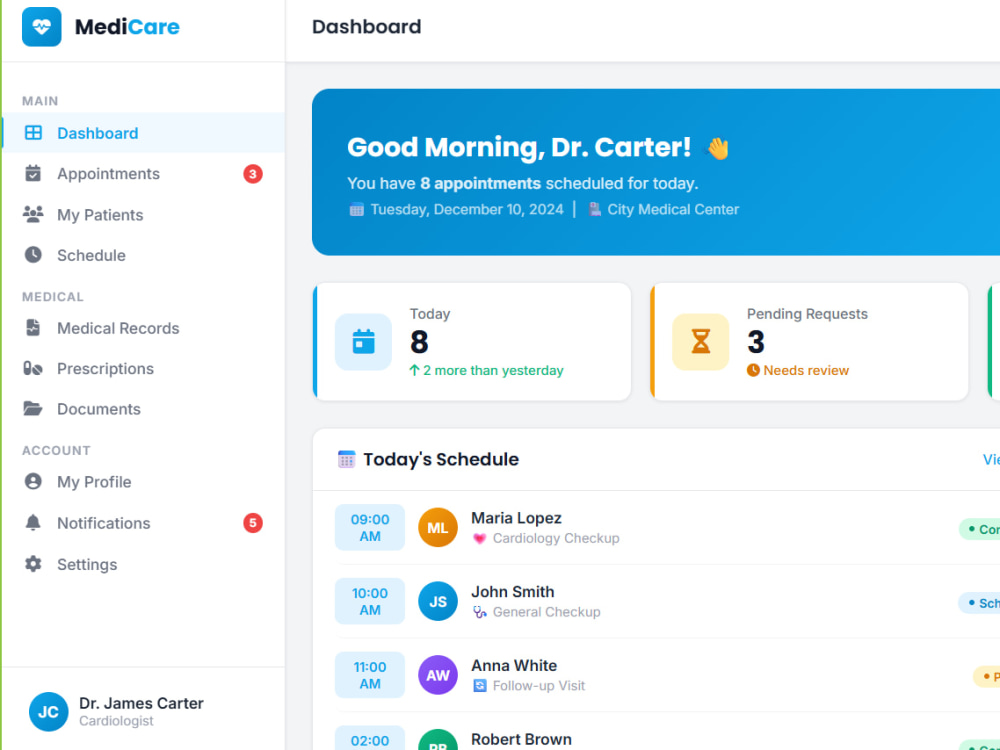
Task: Click John Smith's JS avatar
Action: coord(438,601)
